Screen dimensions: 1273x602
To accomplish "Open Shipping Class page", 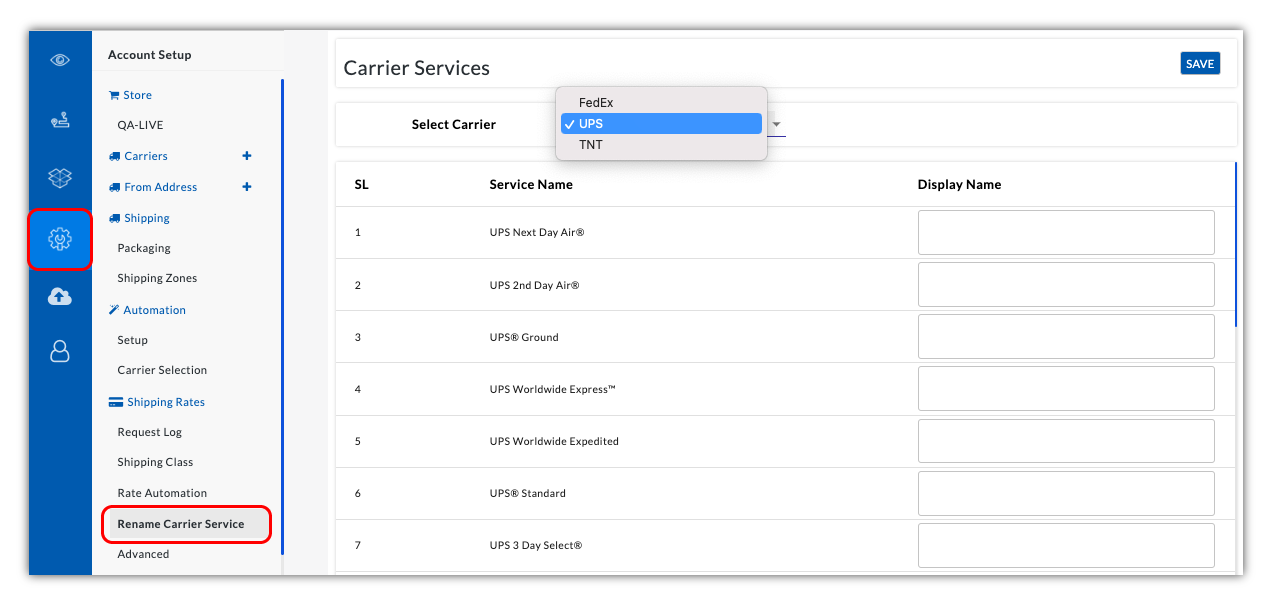I will coord(155,462).
